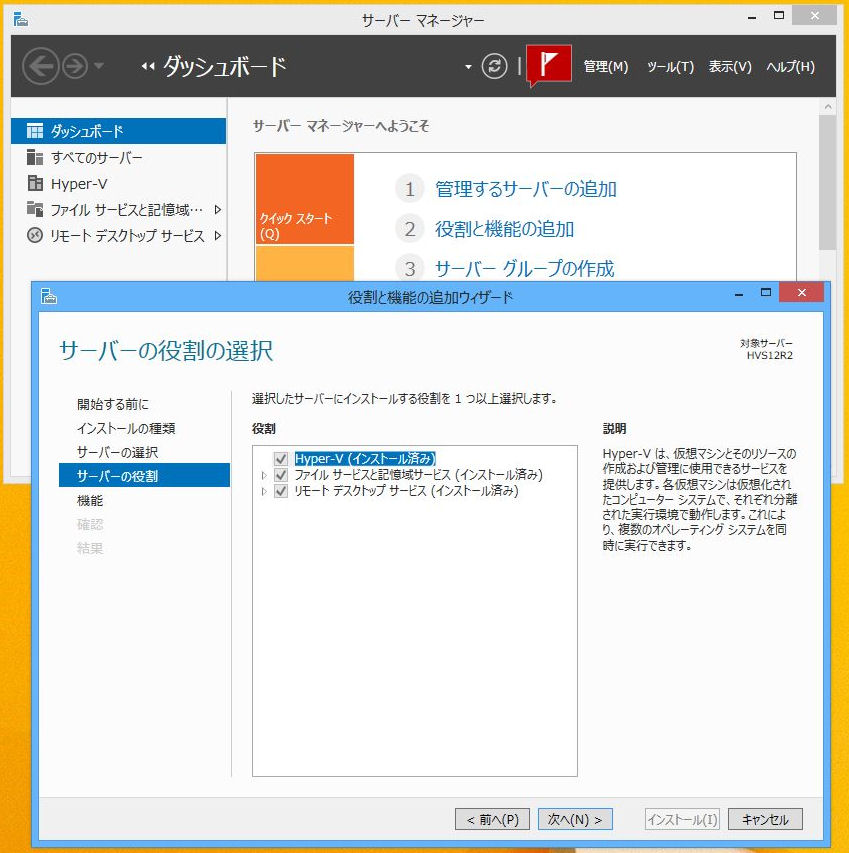
Task: Expand リモート デスクトップ サービス sidebar arrow
Action: [x=218, y=236]
